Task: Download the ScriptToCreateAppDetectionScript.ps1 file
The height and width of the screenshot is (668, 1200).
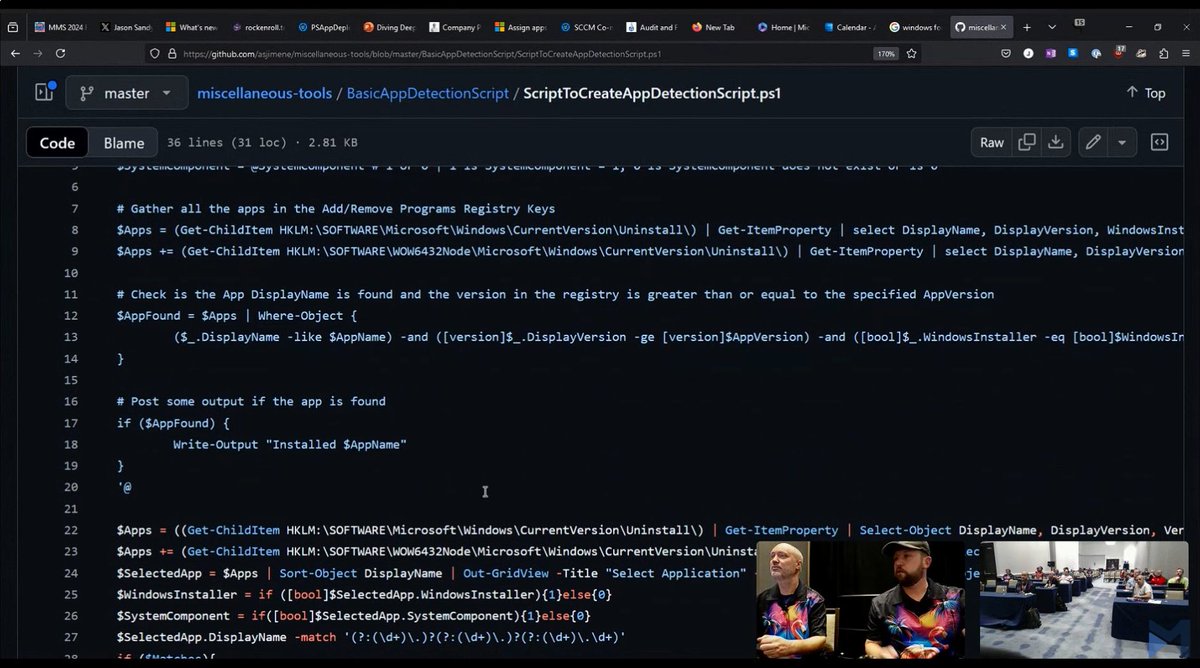Action: [1056, 142]
